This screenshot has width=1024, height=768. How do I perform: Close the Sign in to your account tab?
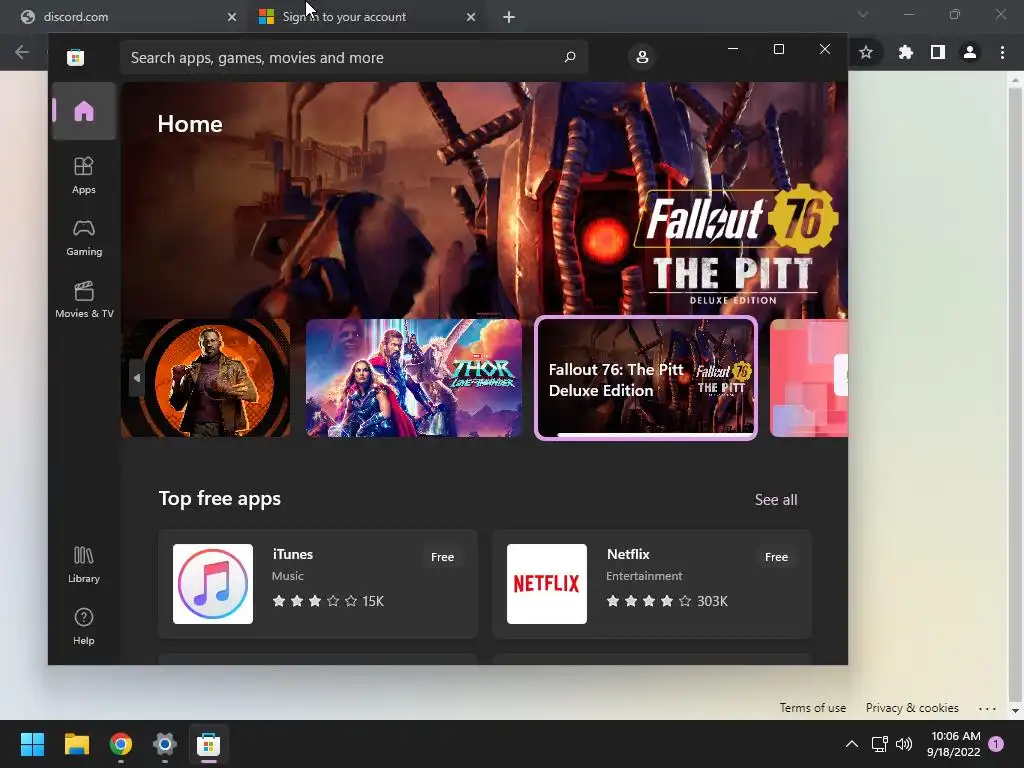tap(471, 17)
